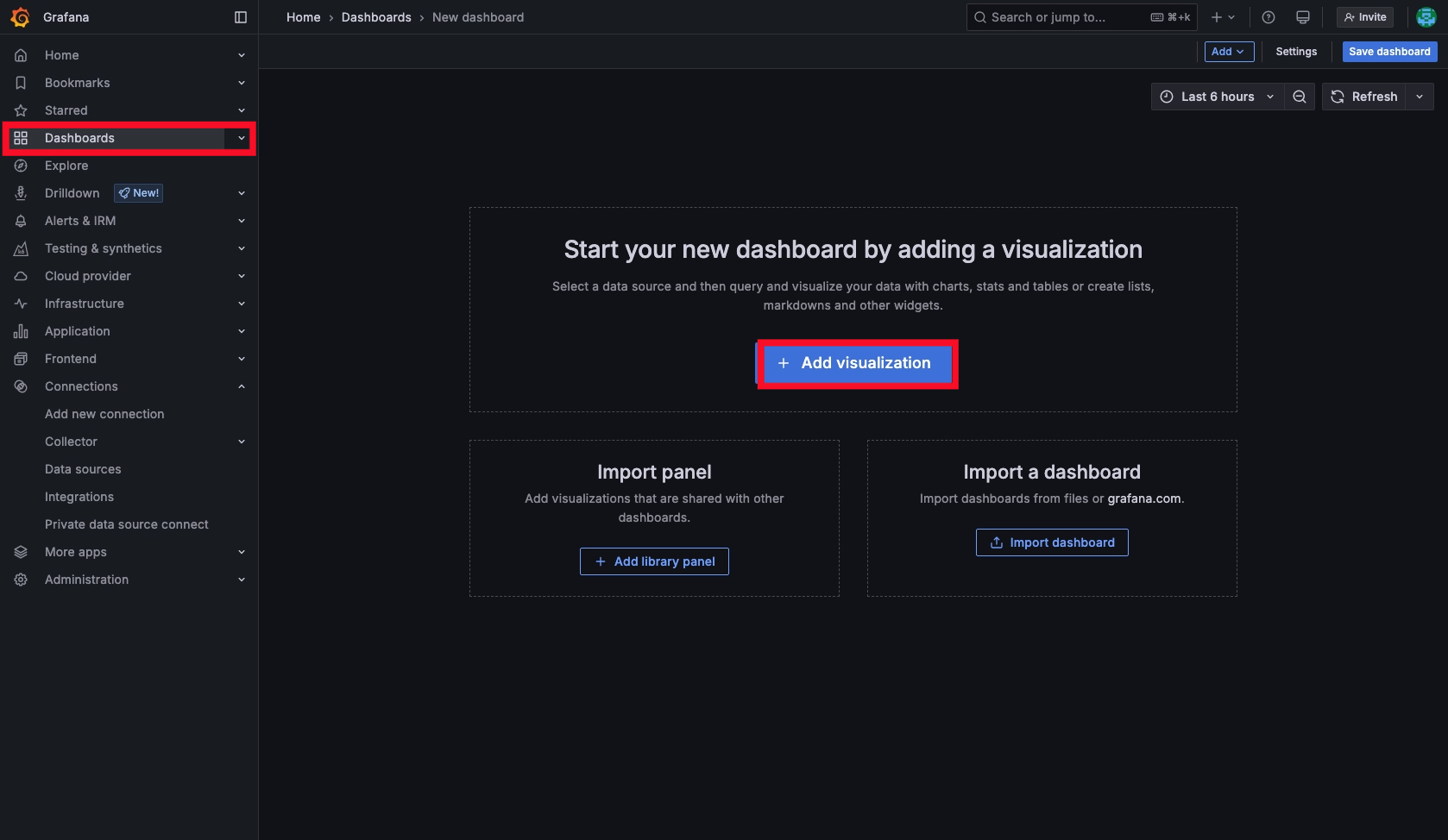The image size is (1448, 840).
Task: Click the zoom out time range icon
Action: [1300, 97]
